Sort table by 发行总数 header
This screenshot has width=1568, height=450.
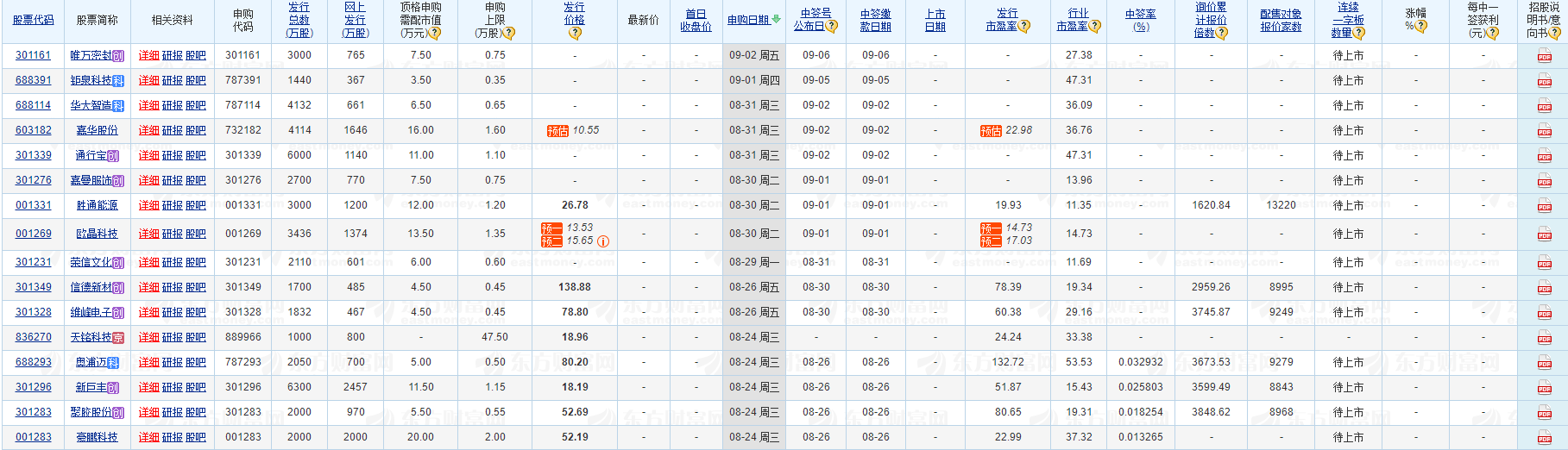point(299,20)
